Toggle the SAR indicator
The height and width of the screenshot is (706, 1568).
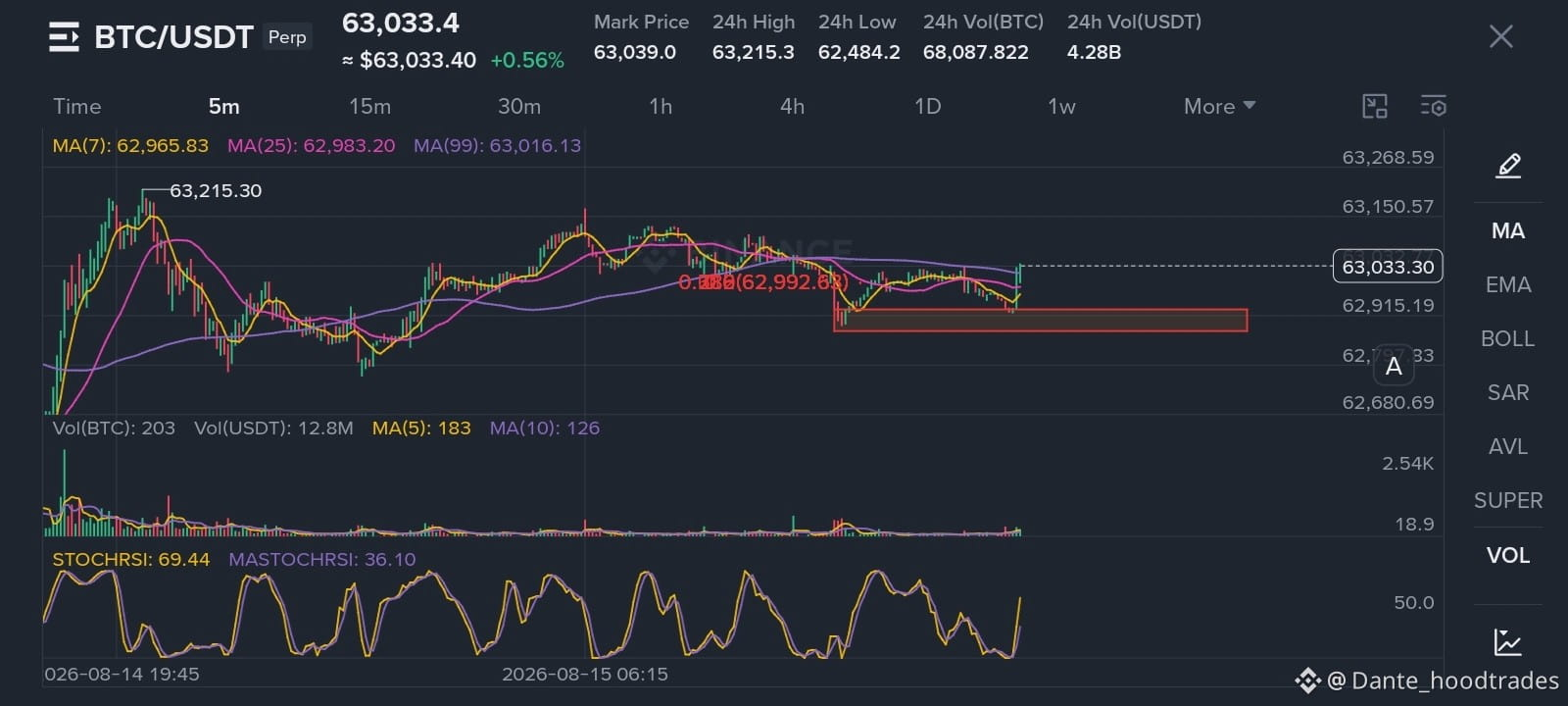pos(1507,392)
